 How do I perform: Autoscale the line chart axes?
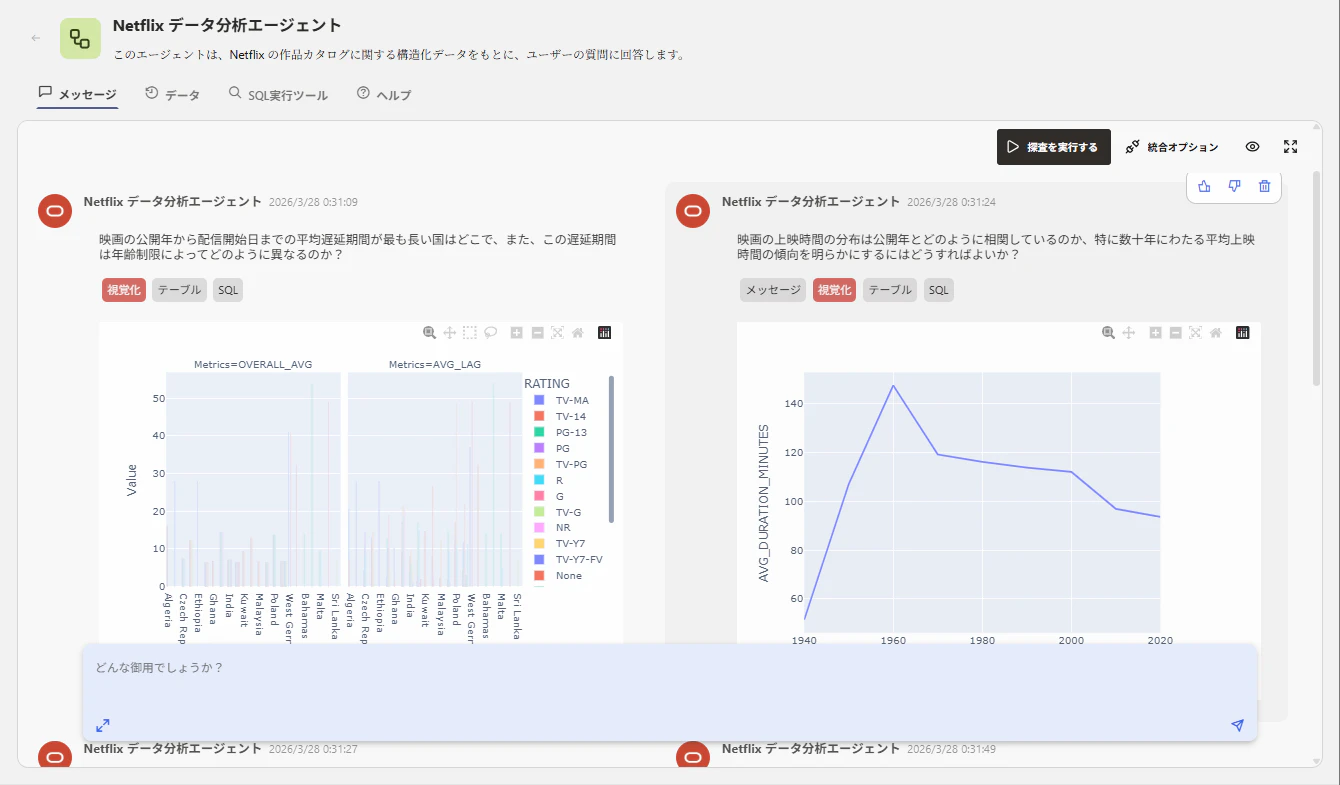[x=1195, y=333]
